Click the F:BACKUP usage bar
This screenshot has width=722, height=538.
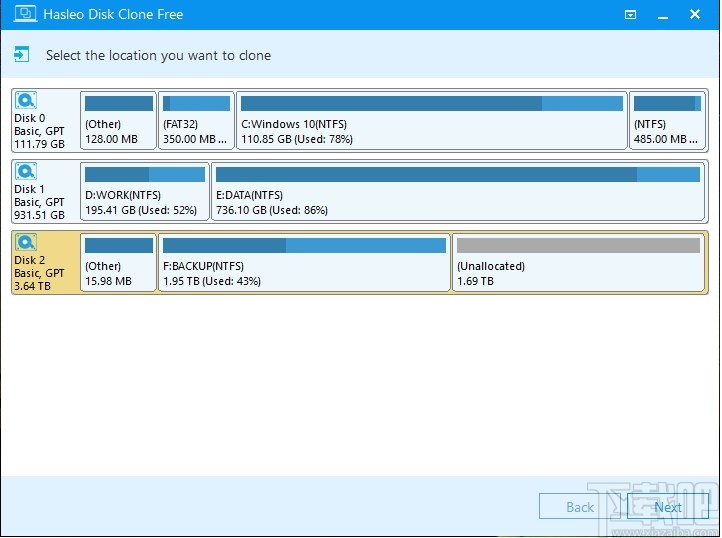(304, 245)
